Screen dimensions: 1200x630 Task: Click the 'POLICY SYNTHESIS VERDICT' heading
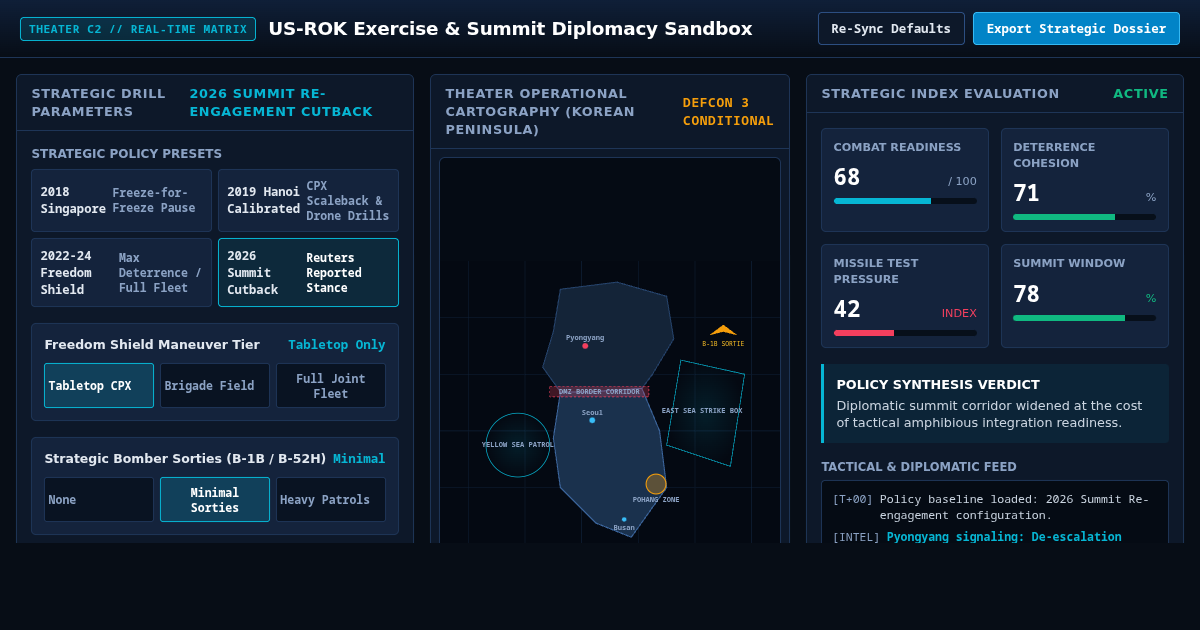tap(938, 385)
